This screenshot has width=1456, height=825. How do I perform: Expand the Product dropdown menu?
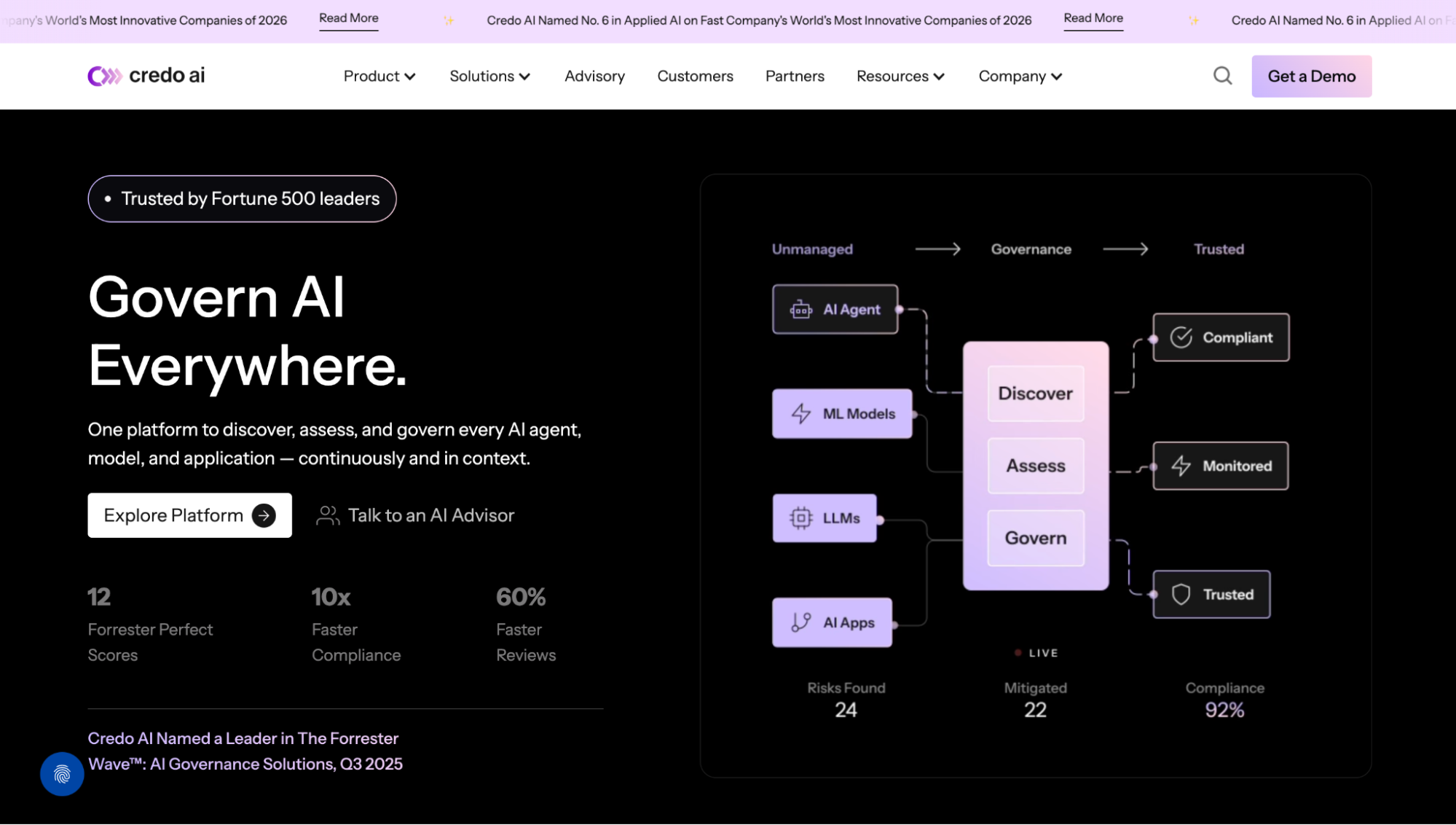coord(379,77)
